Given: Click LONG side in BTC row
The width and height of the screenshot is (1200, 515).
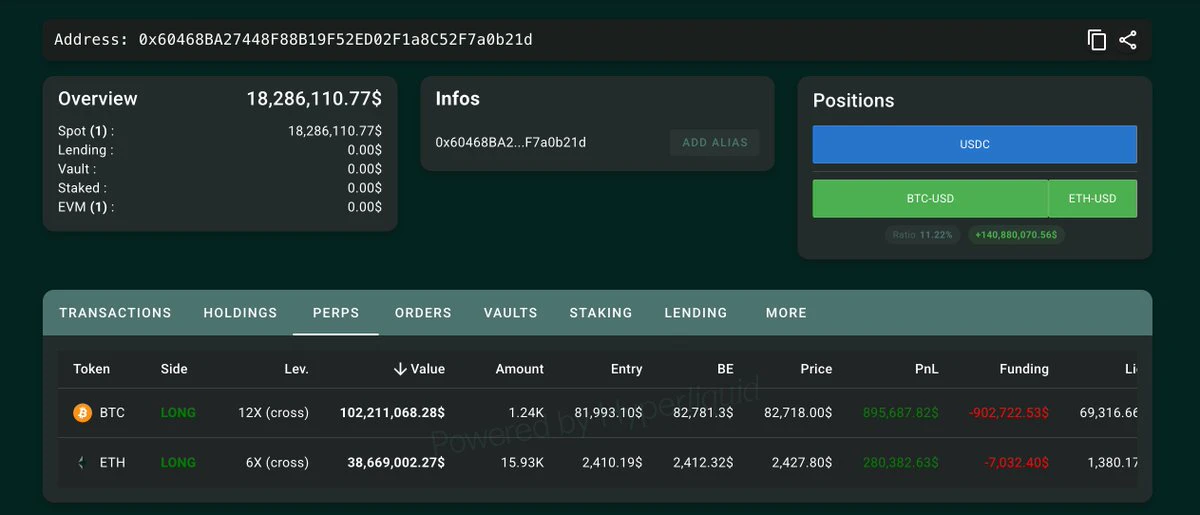Looking at the screenshot, I should 178,412.
